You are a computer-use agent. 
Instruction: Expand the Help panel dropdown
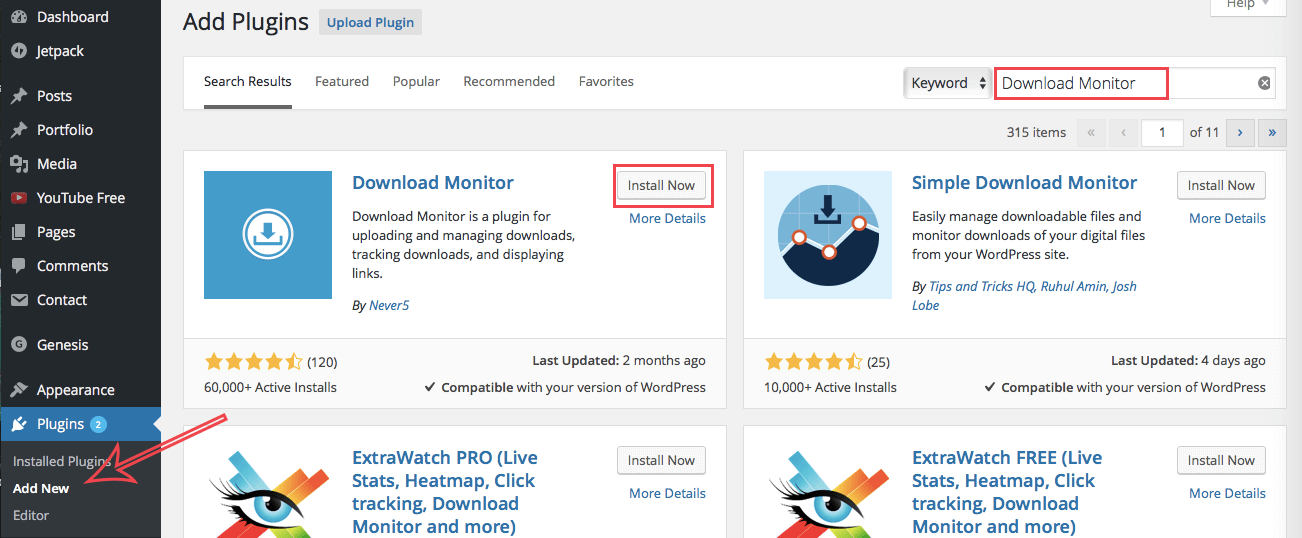(1247, 5)
